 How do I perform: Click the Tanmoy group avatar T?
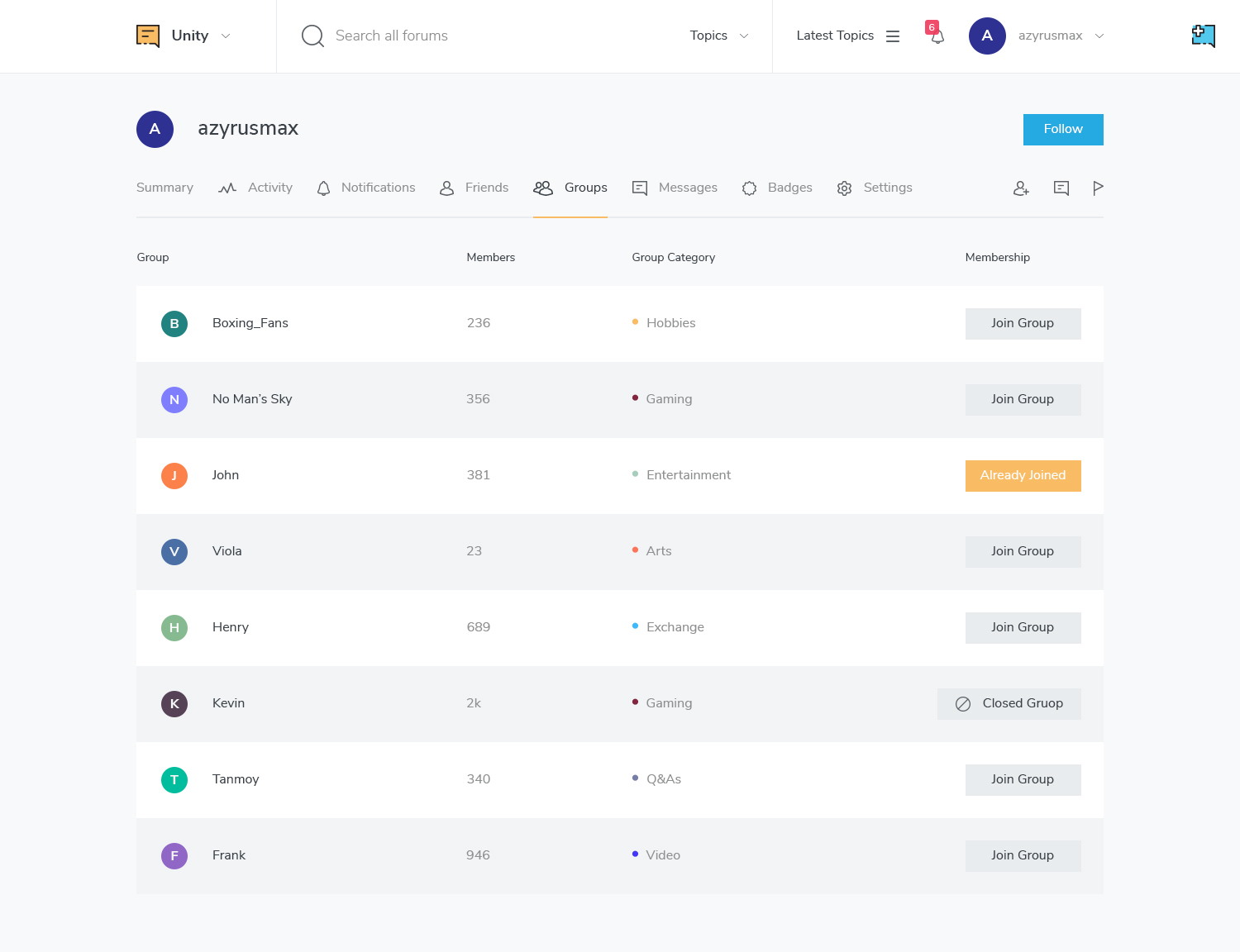click(x=174, y=780)
